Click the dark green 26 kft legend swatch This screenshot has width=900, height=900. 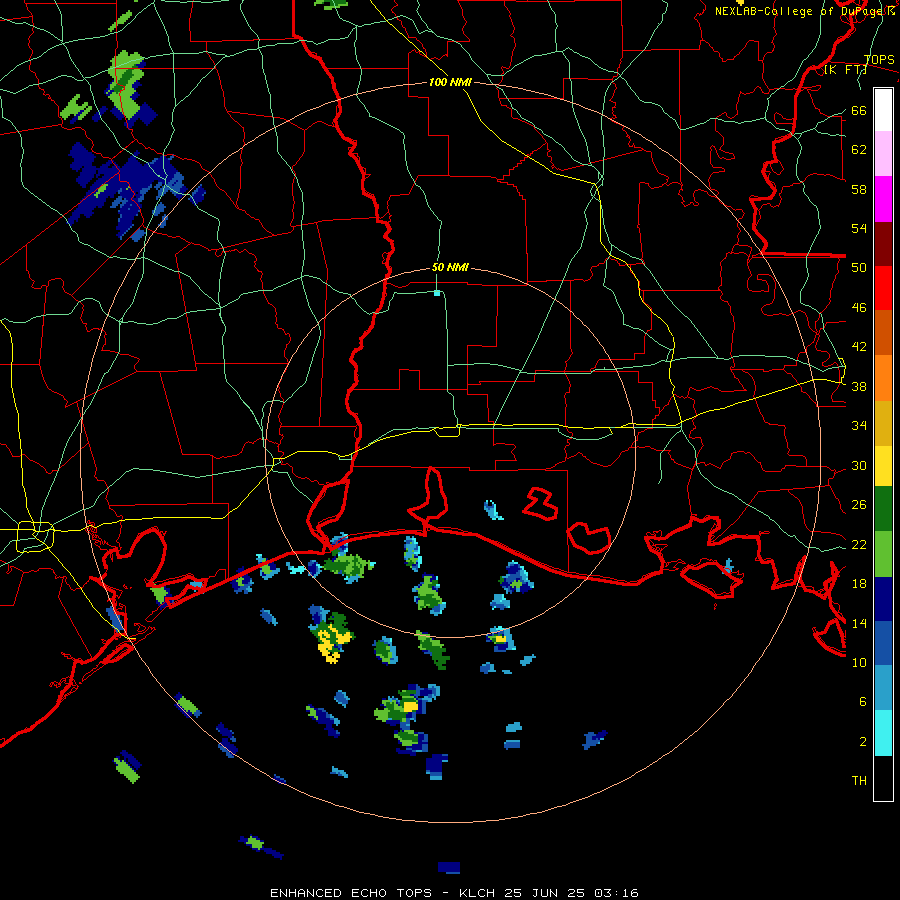pyautogui.click(x=883, y=509)
